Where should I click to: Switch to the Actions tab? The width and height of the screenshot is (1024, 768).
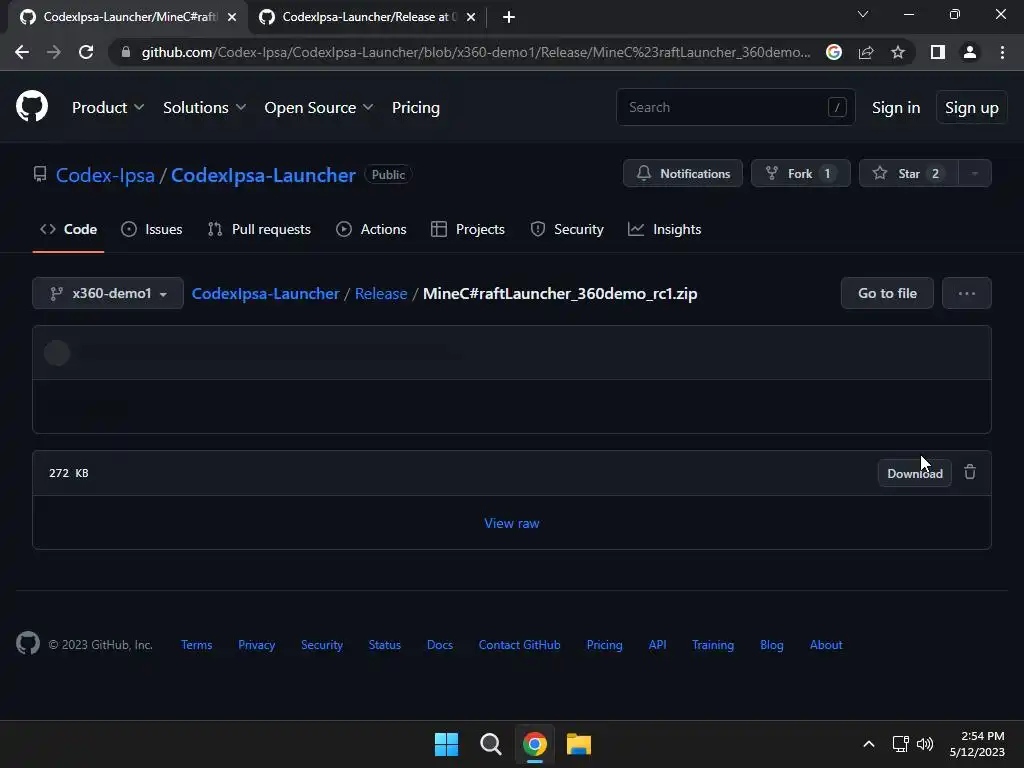371,229
